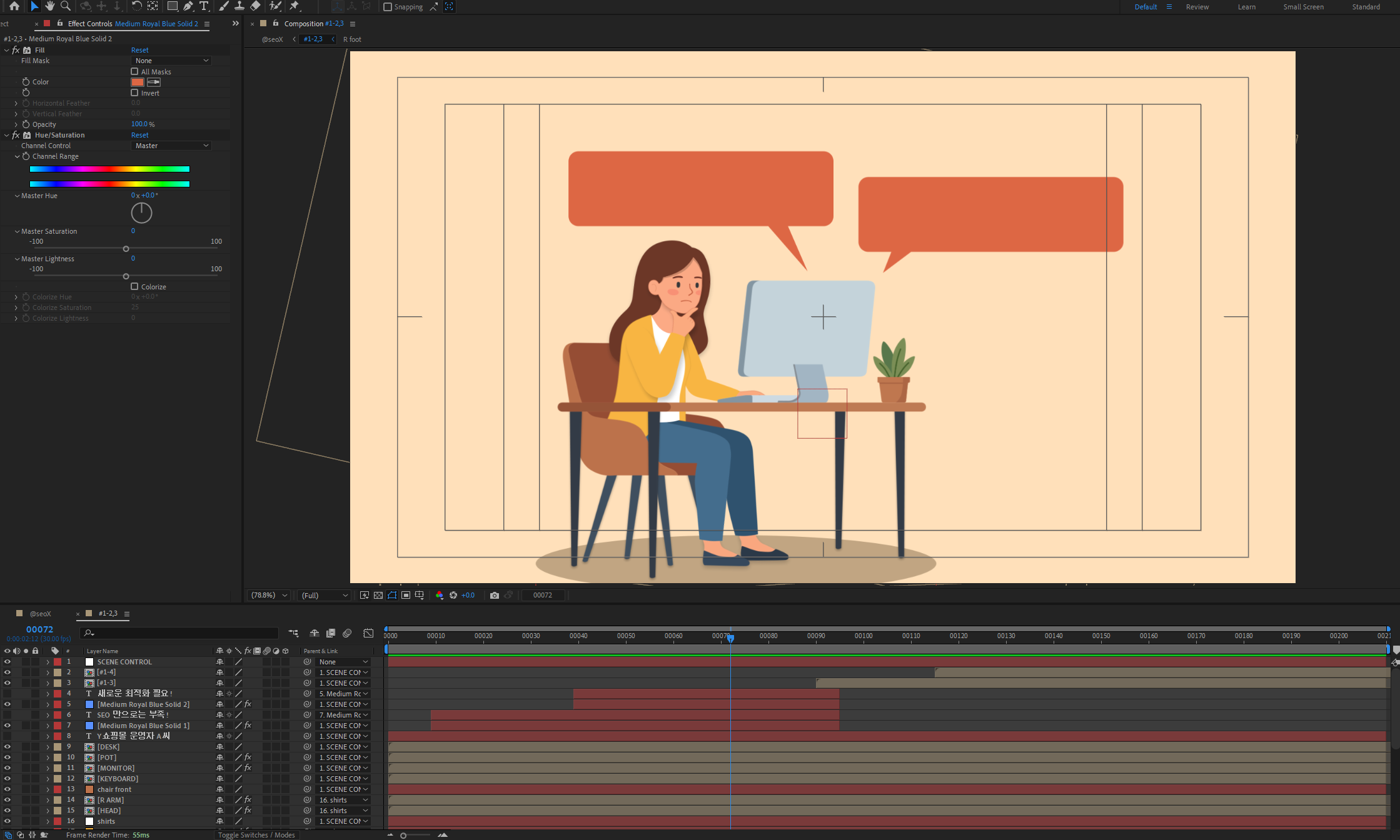Image resolution: width=1400 pixels, height=840 pixels.
Task: Select the Eraser tool
Action: coord(255,6)
